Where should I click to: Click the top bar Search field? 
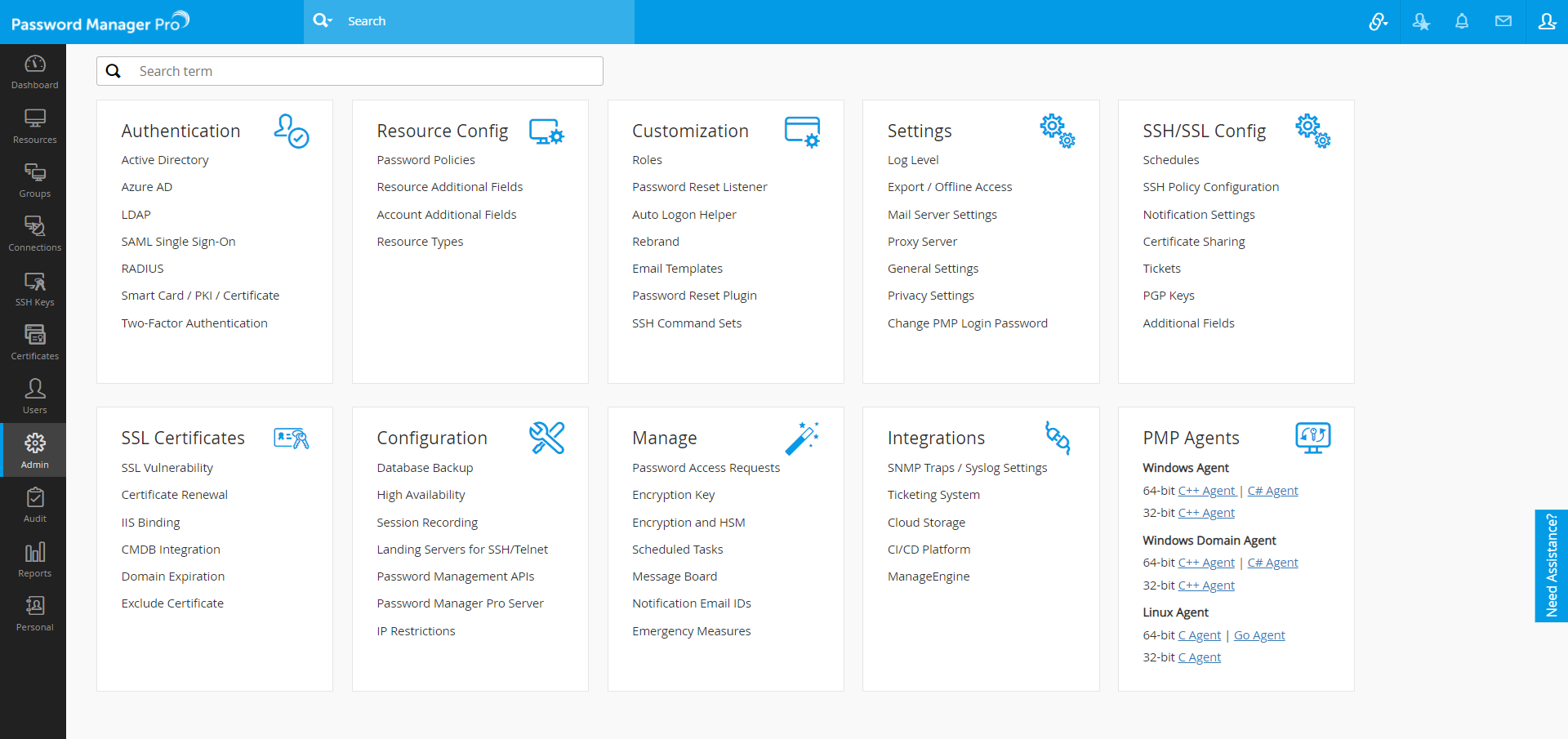tap(486, 21)
